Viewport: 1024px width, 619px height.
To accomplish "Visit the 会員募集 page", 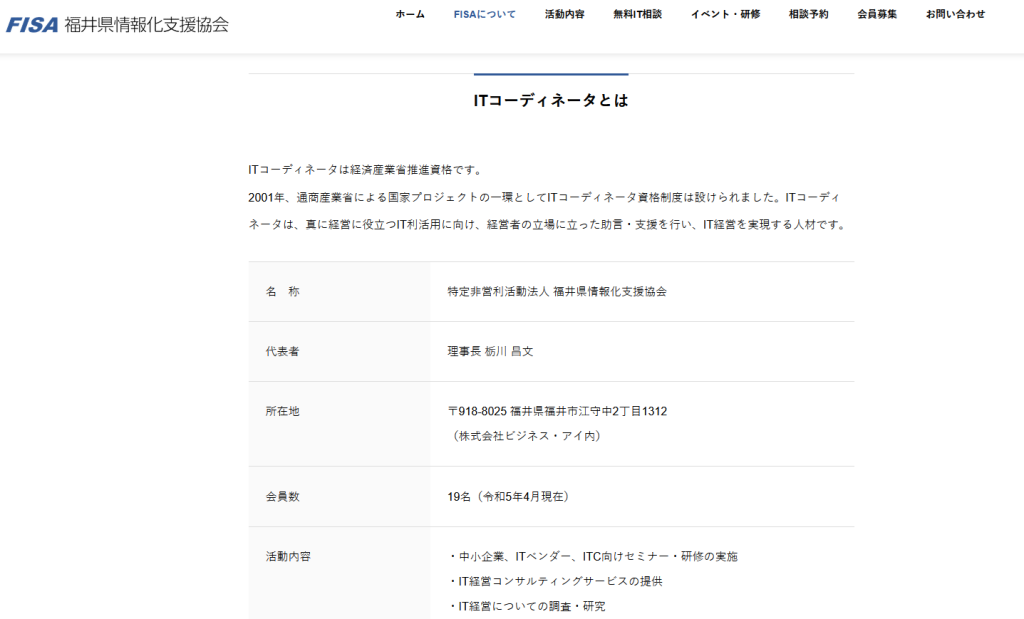I will point(877,14).
